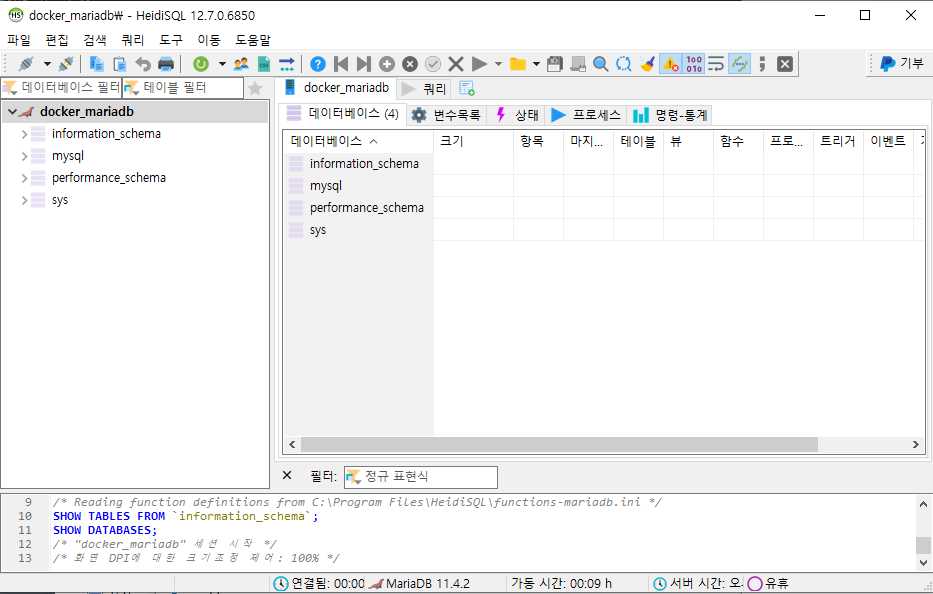The image size is (933, 594).
Task: Expand information_schema in the tree
Action: click(24, 134)
